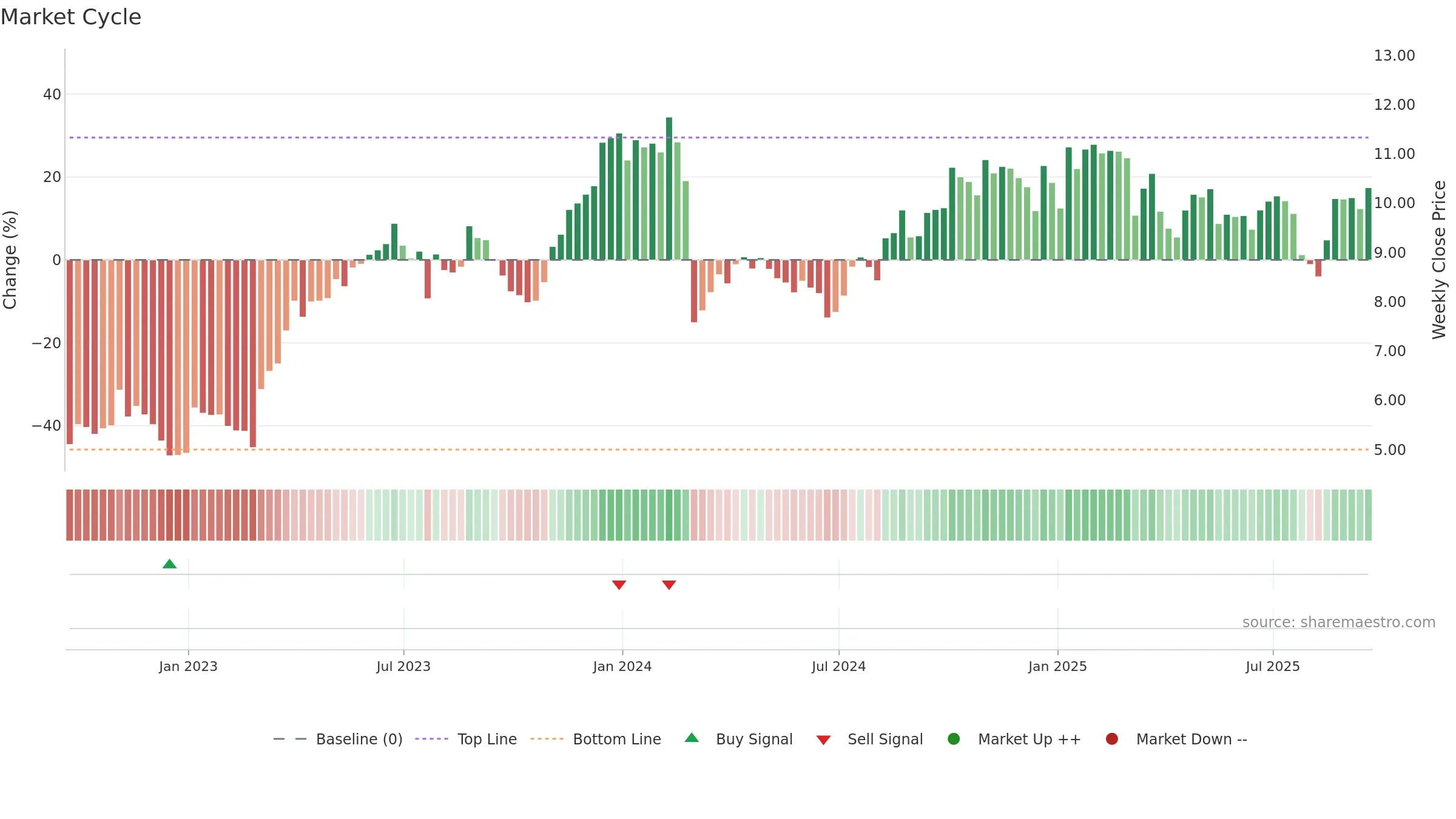This screenshot has width=1456, height=819.
Task: Toggle Baseline (0) legend entry
Action: pos(338,739)
